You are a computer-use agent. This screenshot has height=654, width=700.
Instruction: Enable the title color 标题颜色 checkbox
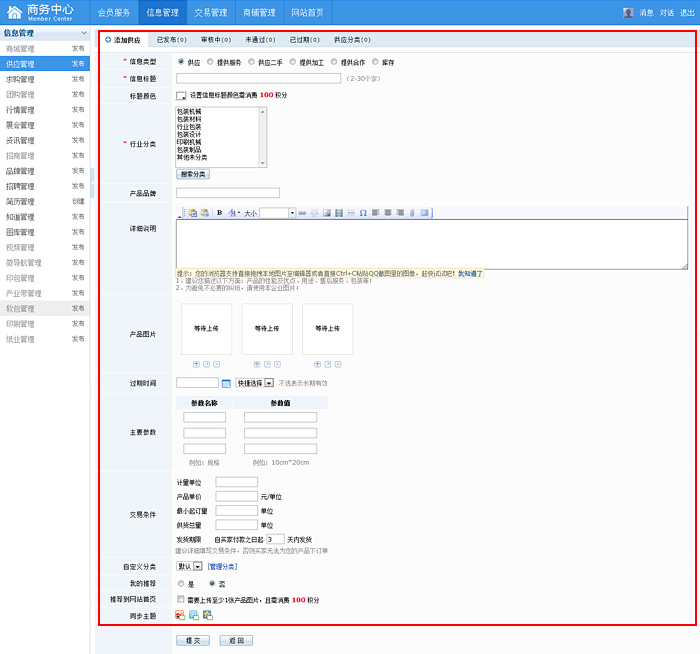181,96
